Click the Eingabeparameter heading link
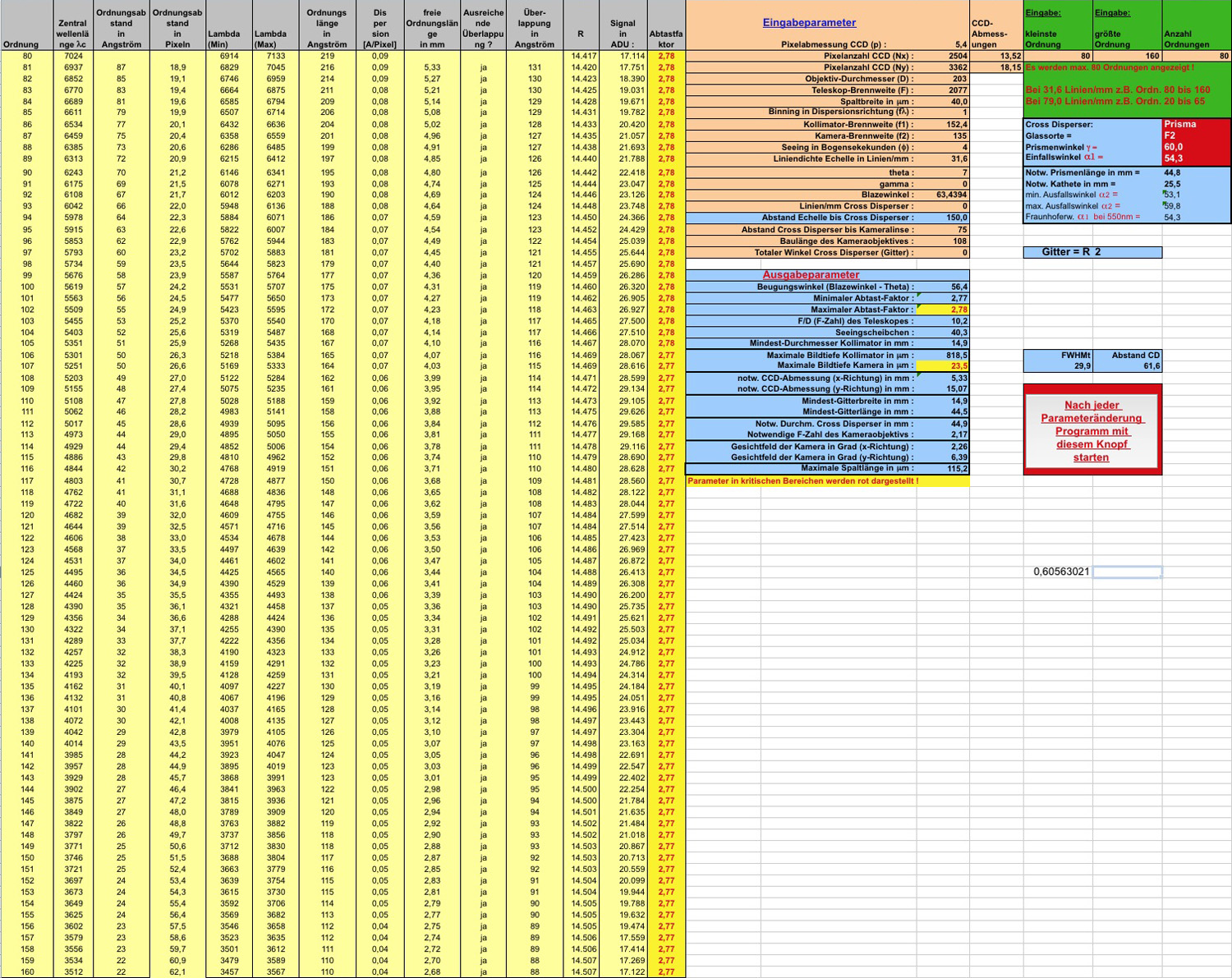This screenshot has height=978, width=1232. pos(808,23)
